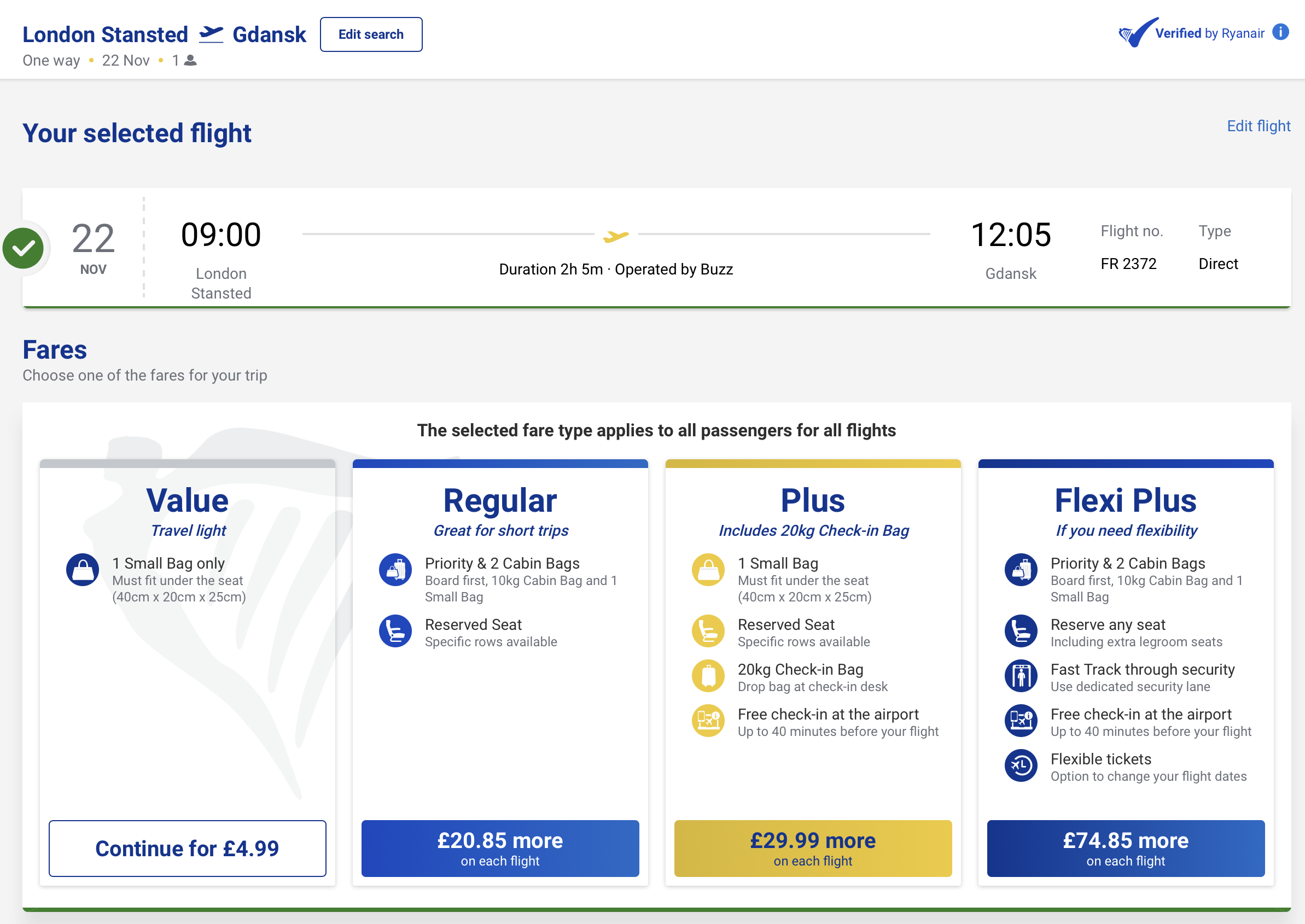
Task: Click the Edit flight link
Action: tap(1259, 126)
